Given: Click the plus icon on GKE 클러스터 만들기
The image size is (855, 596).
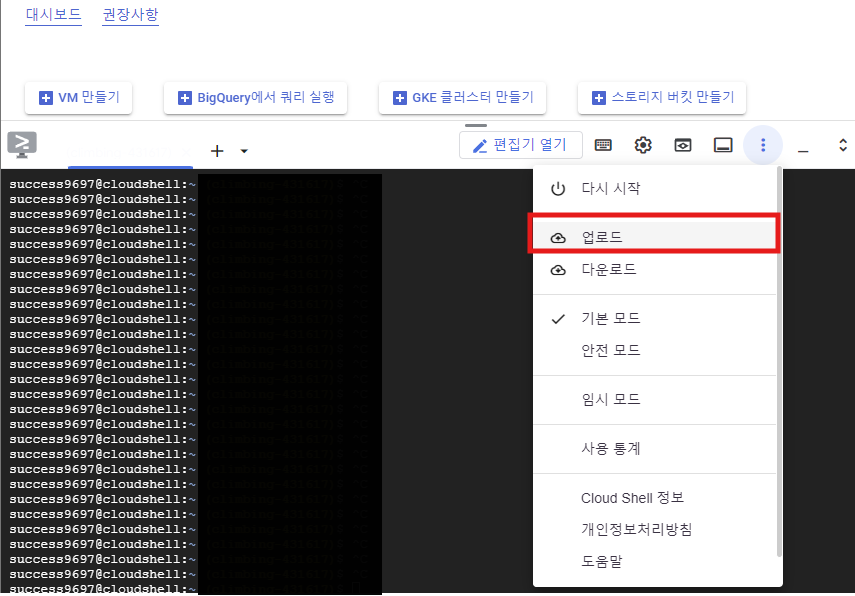Looking at the screenshot, I should (x=400, y=98).
